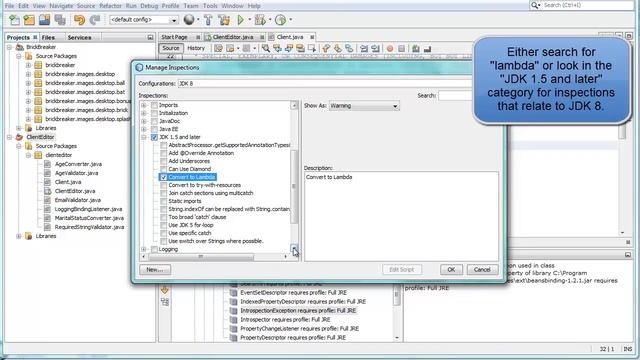Click the red Start Macro Recording icon
The height and width of the screenshot is (360, 640).
click(390, 49)
